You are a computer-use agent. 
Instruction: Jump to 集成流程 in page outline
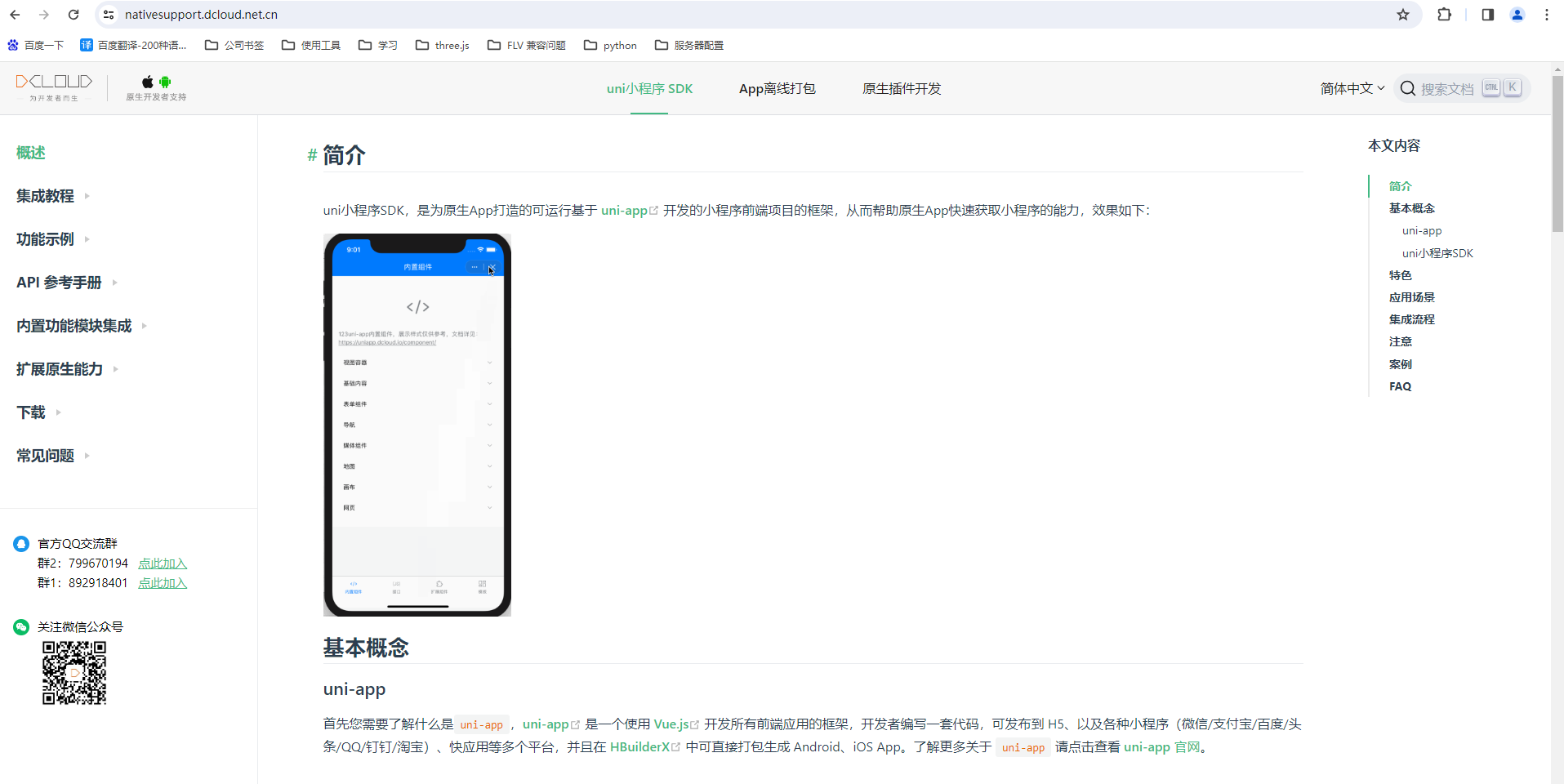[1411, 319]
